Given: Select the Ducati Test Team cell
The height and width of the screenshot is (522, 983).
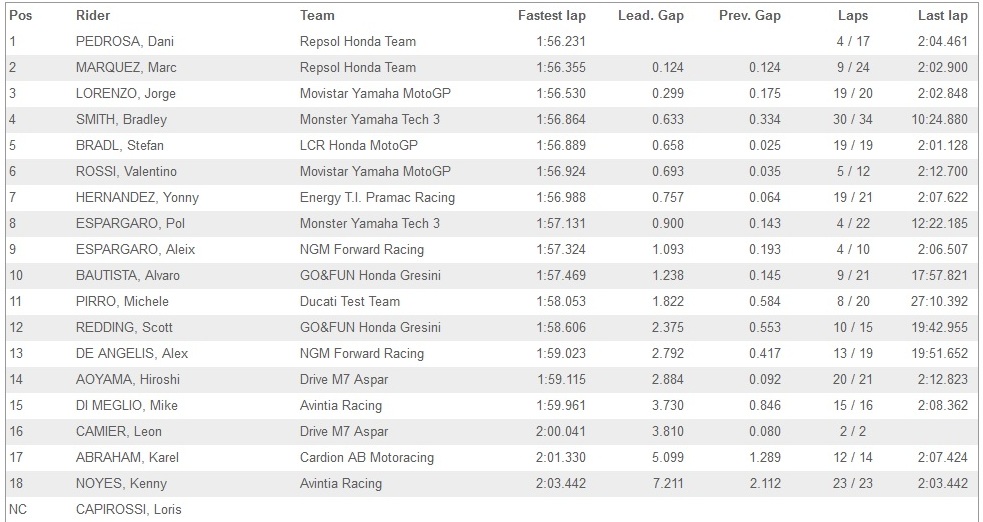Looking at the screenshot, I should (x=350, y=302).
